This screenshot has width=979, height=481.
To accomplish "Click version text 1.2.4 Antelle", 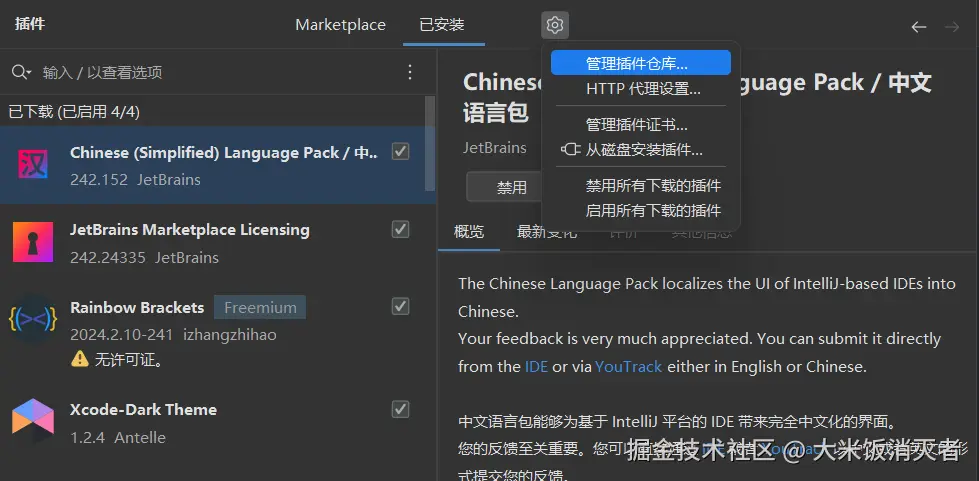I will (118, 437).
